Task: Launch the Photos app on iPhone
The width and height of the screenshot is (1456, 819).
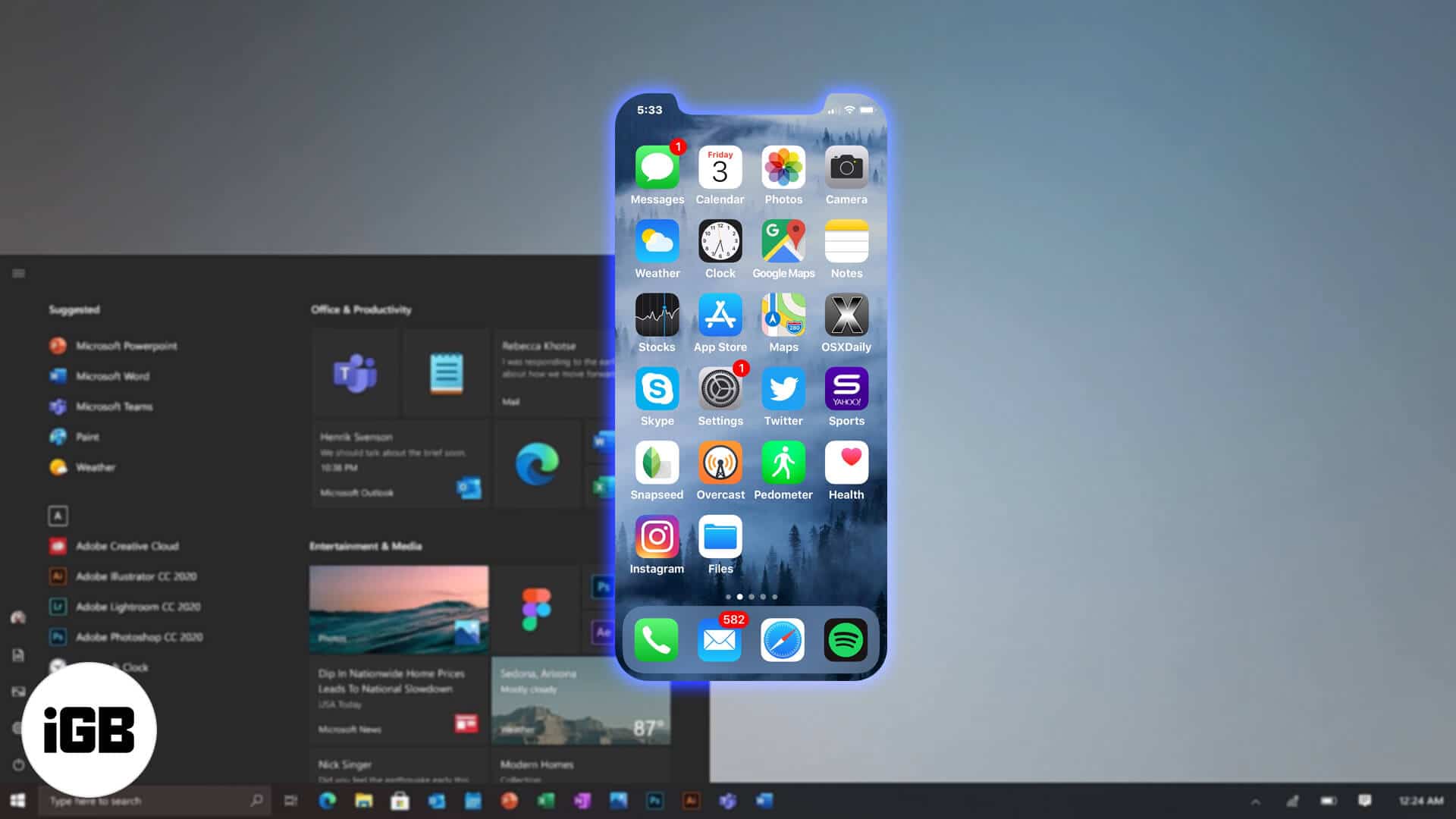Action: point(783,168)
